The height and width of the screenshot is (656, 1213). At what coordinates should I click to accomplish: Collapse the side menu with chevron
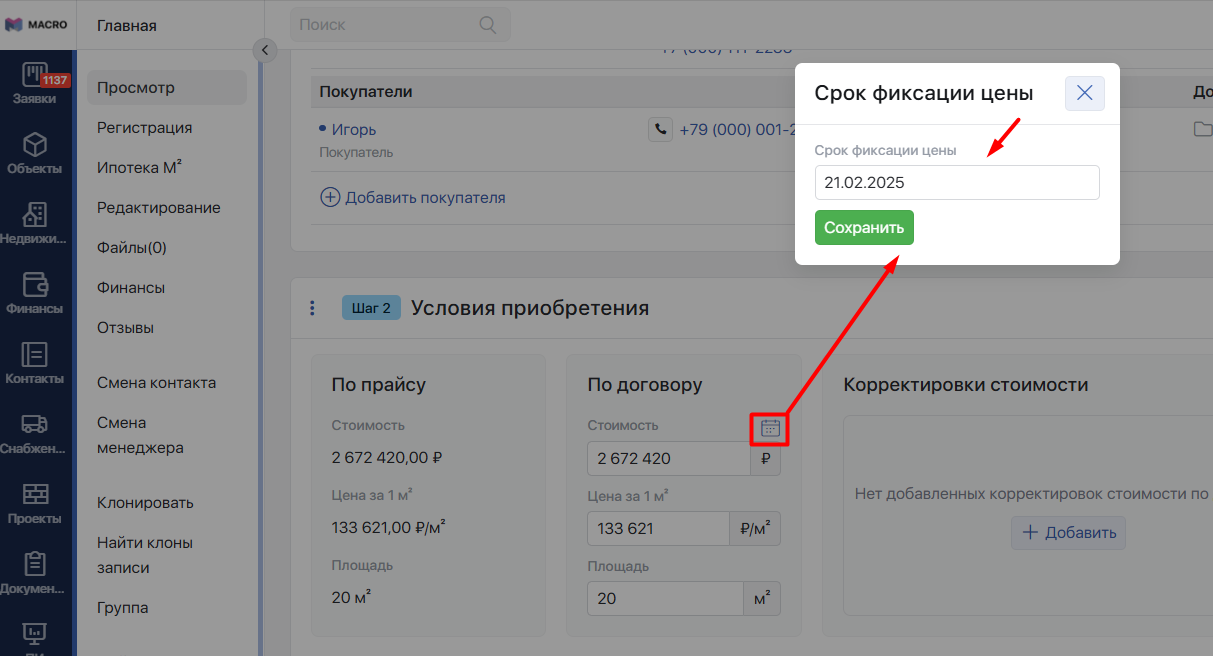click(264, 49)
